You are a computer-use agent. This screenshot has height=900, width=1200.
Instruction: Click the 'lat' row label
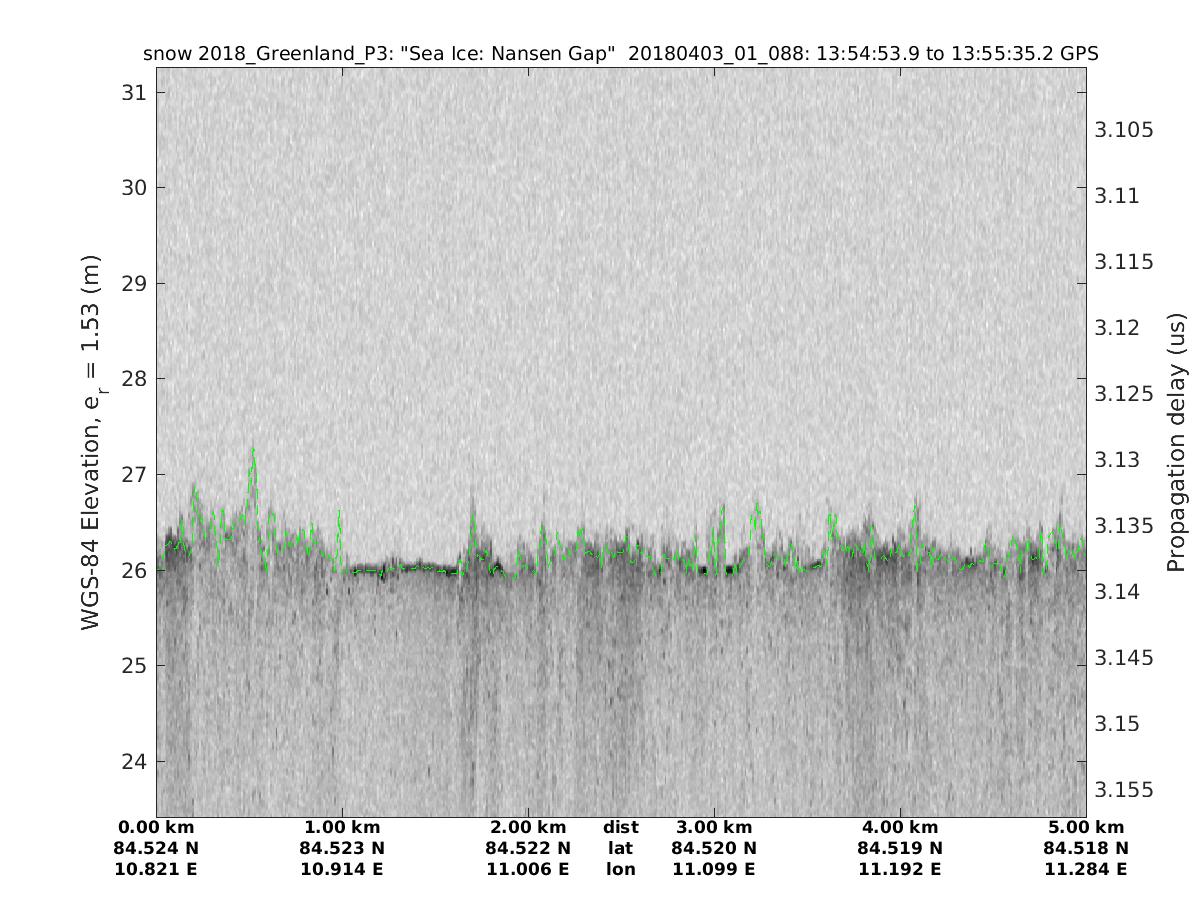point(620,849)
